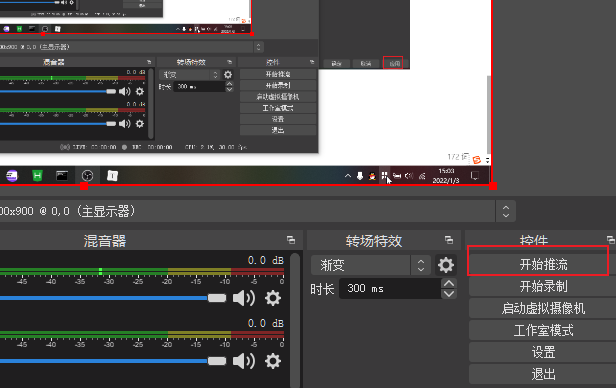Mute the second mixer channel speaker icon

(x=244, y=361)
